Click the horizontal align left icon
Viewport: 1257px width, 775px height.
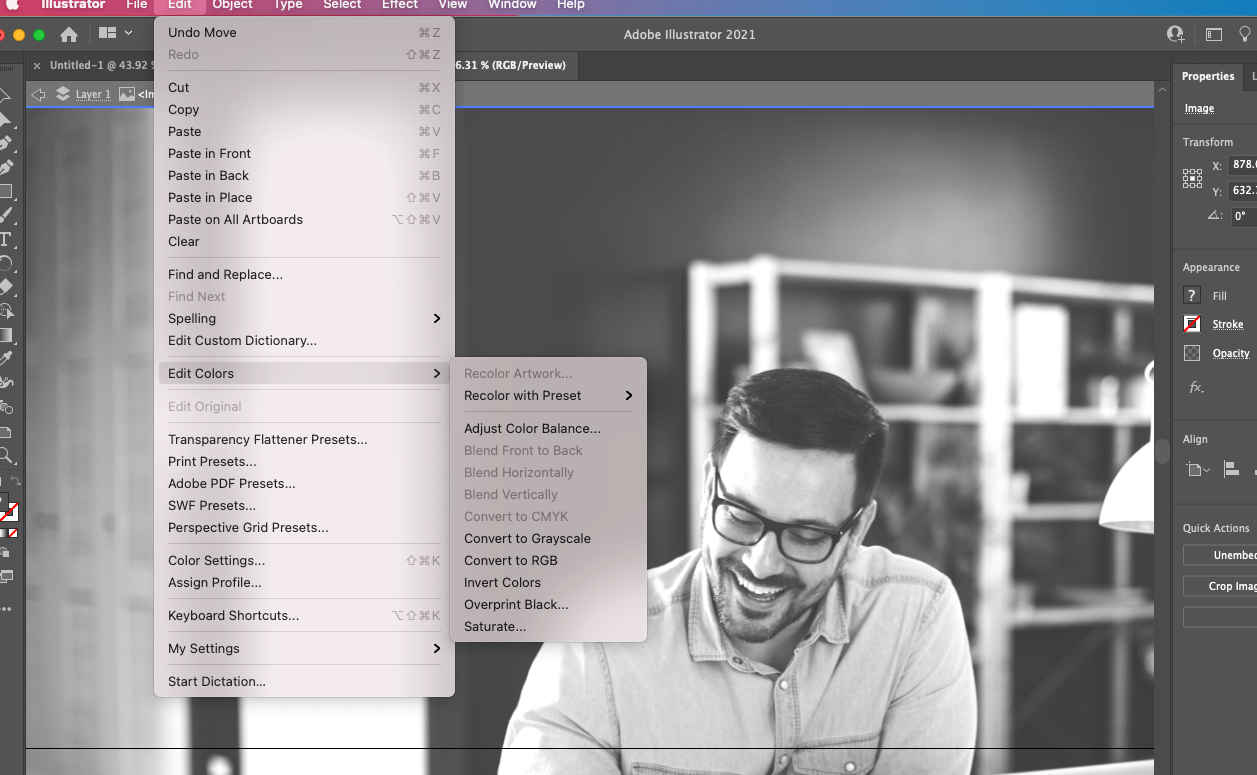click(1232, 469)
